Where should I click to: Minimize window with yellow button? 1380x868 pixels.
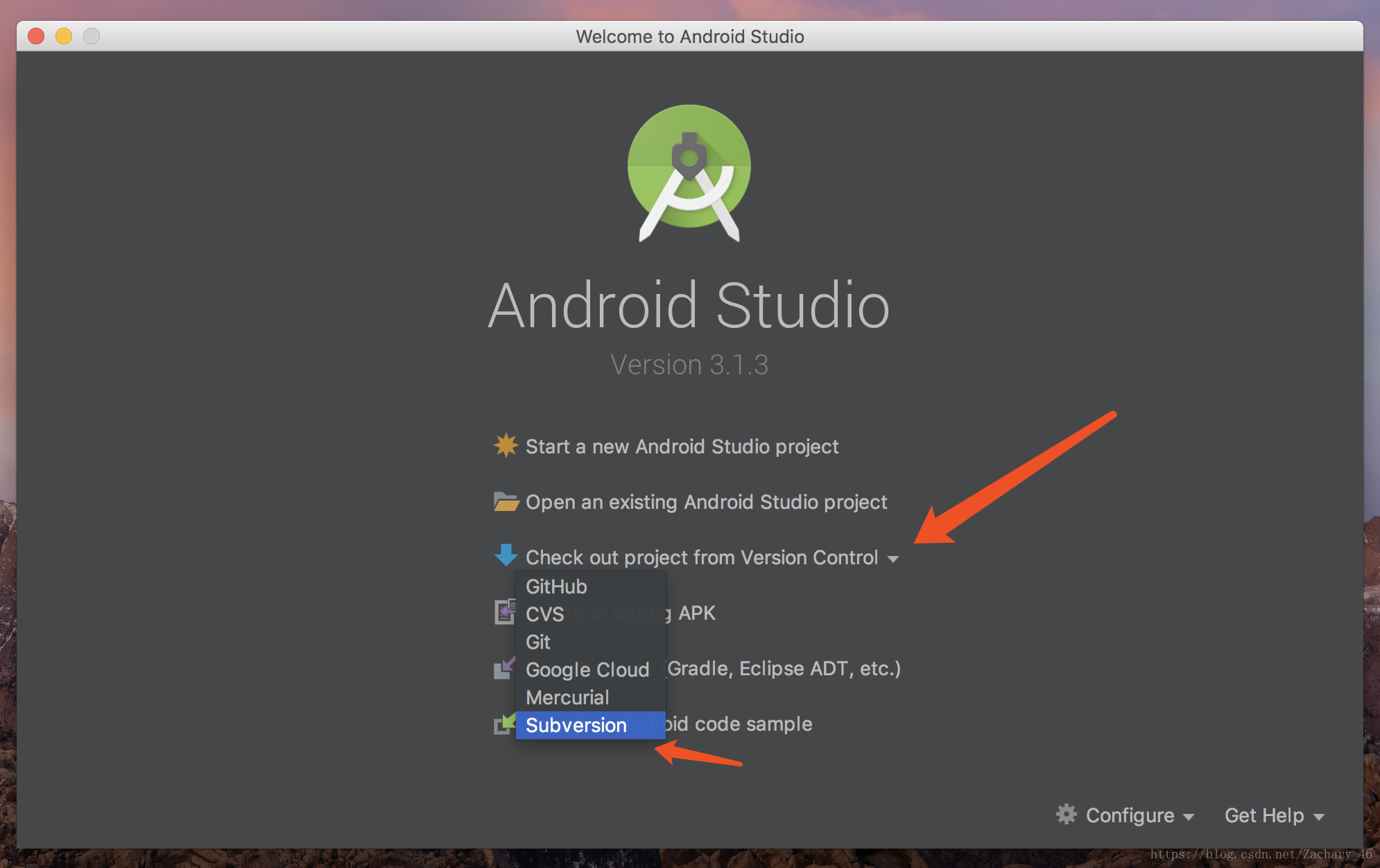pos(64,36)
